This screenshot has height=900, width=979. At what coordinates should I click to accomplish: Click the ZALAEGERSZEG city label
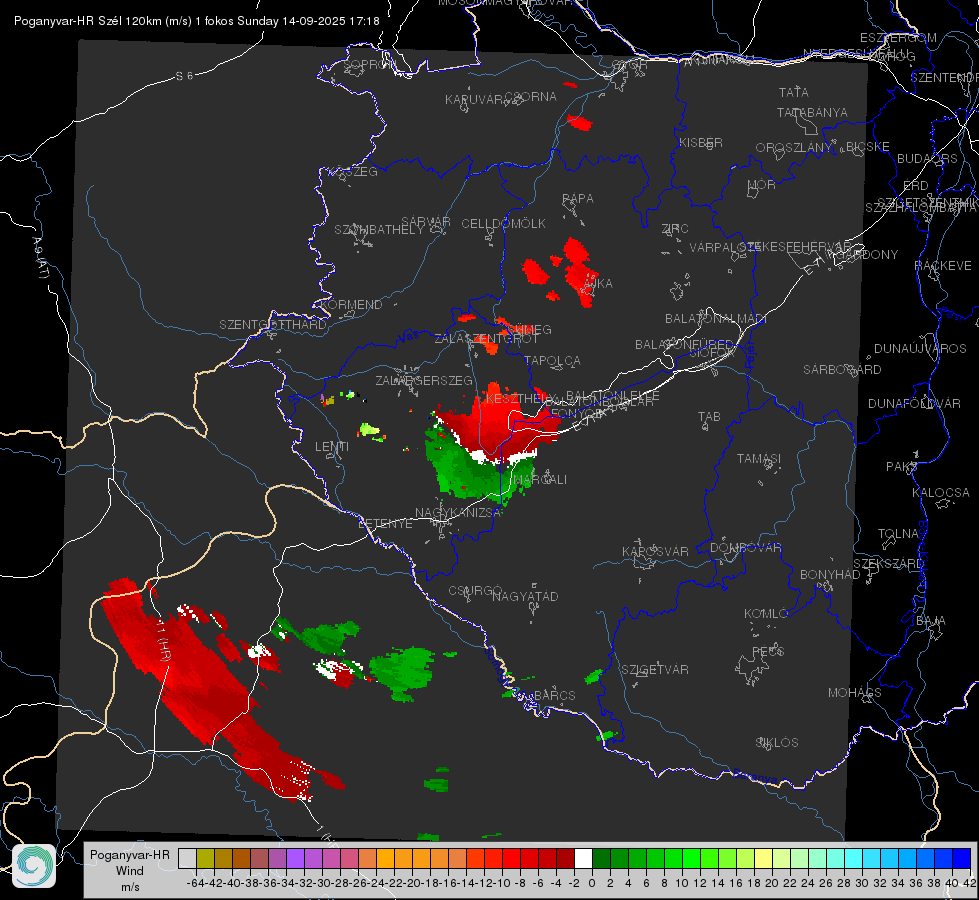click(x=424, y=380)
